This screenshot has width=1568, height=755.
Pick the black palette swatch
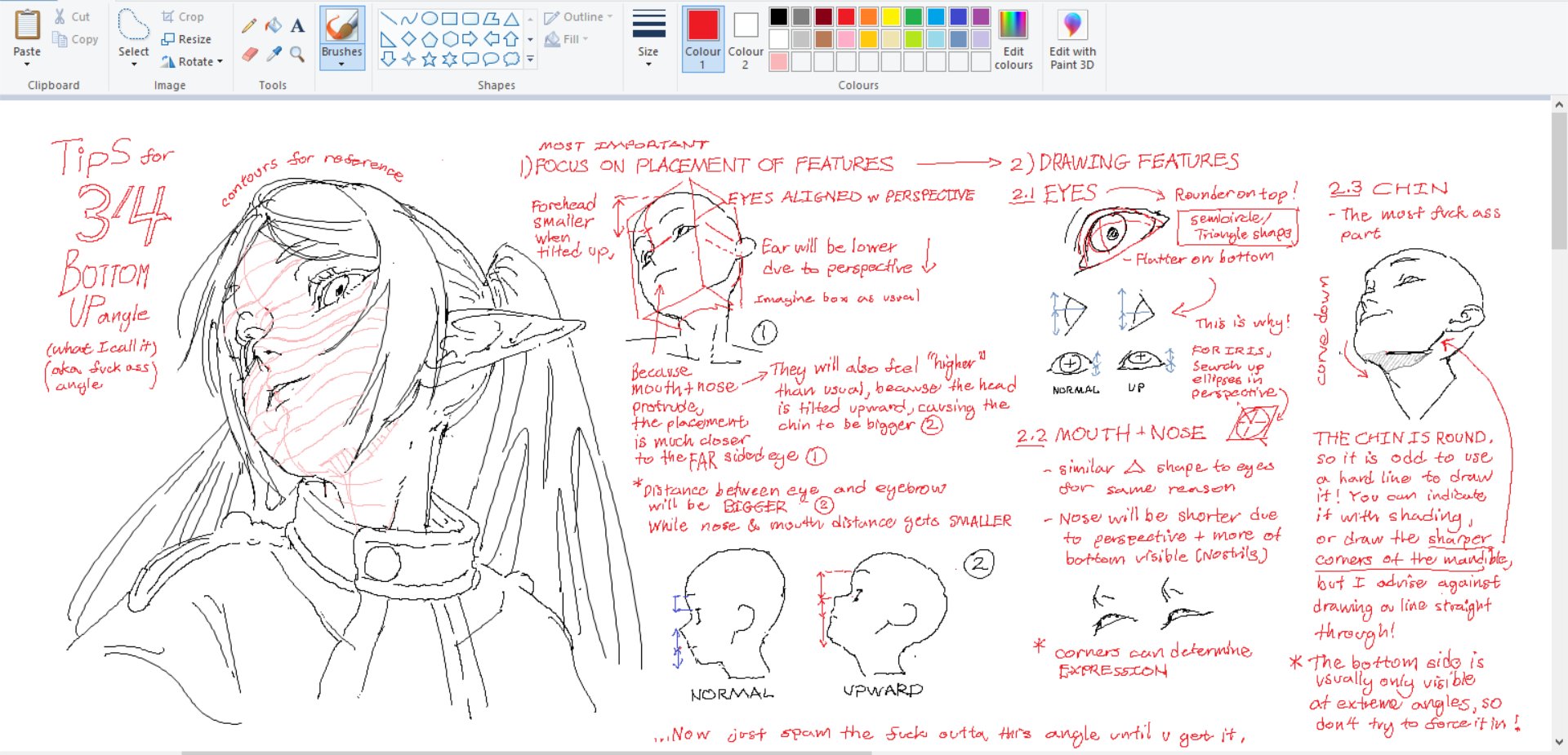click(779, 16)
